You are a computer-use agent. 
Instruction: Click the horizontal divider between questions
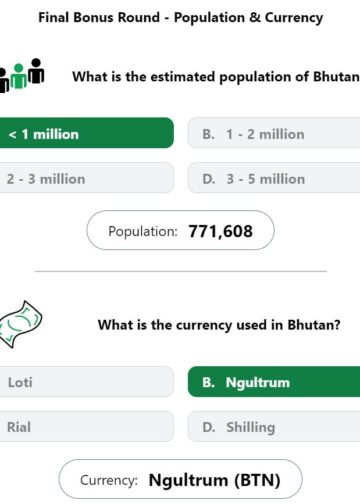tap(181, 271)
